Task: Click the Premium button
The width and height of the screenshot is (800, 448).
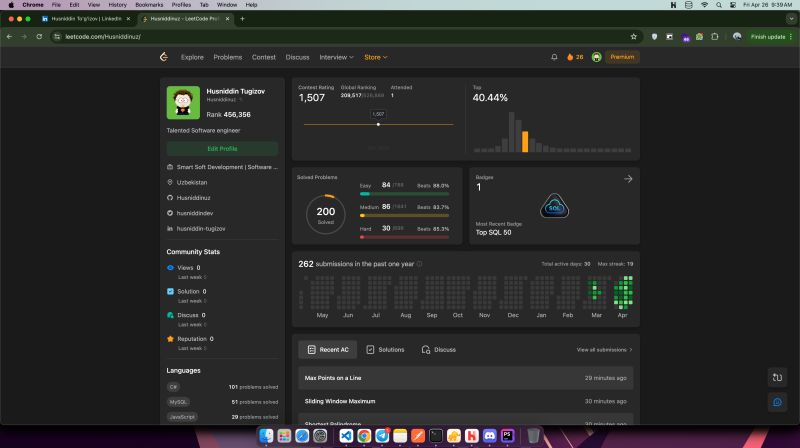Action: 622,57
